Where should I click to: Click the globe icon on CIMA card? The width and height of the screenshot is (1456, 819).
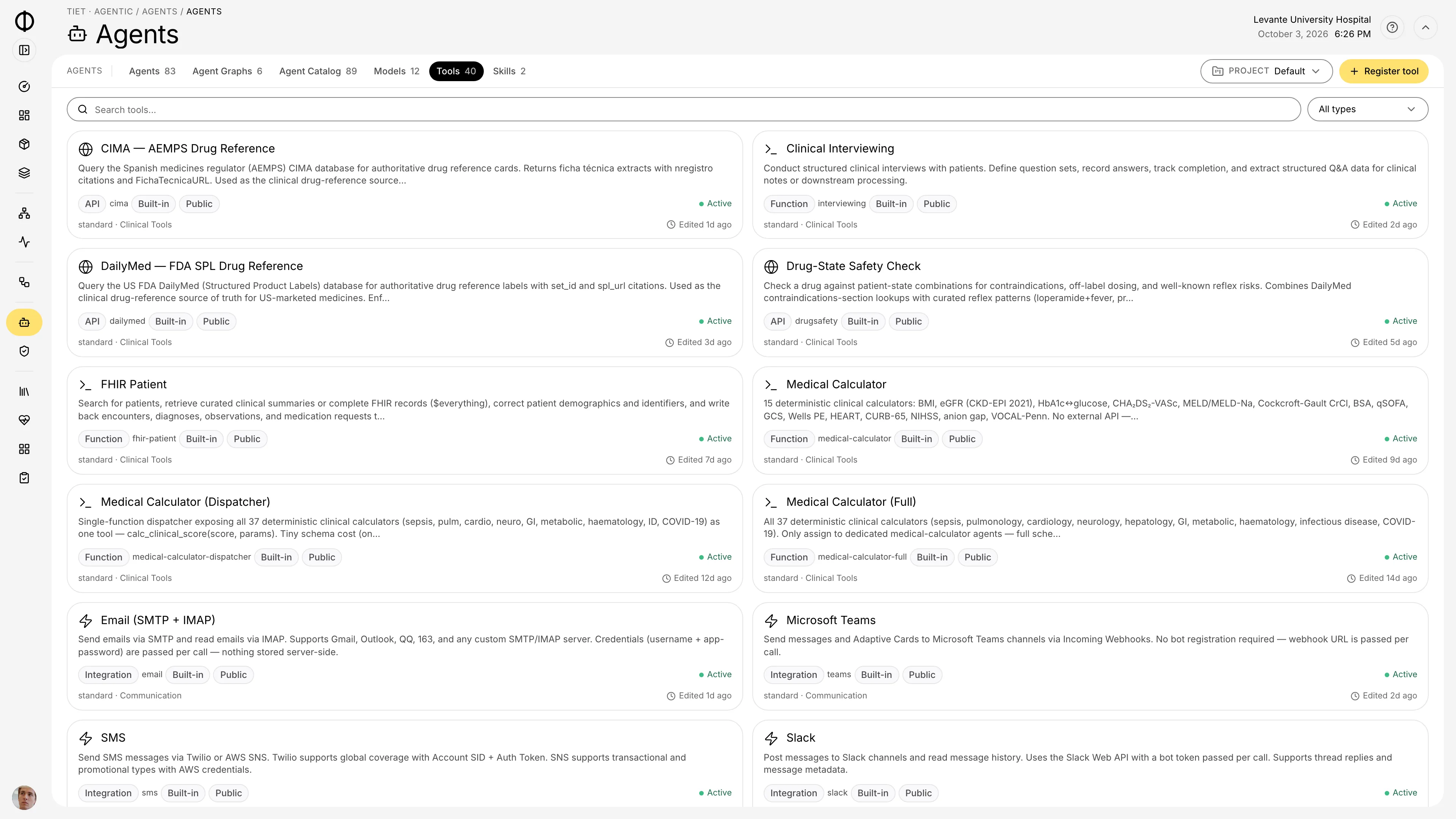click(x=85, y=149)
